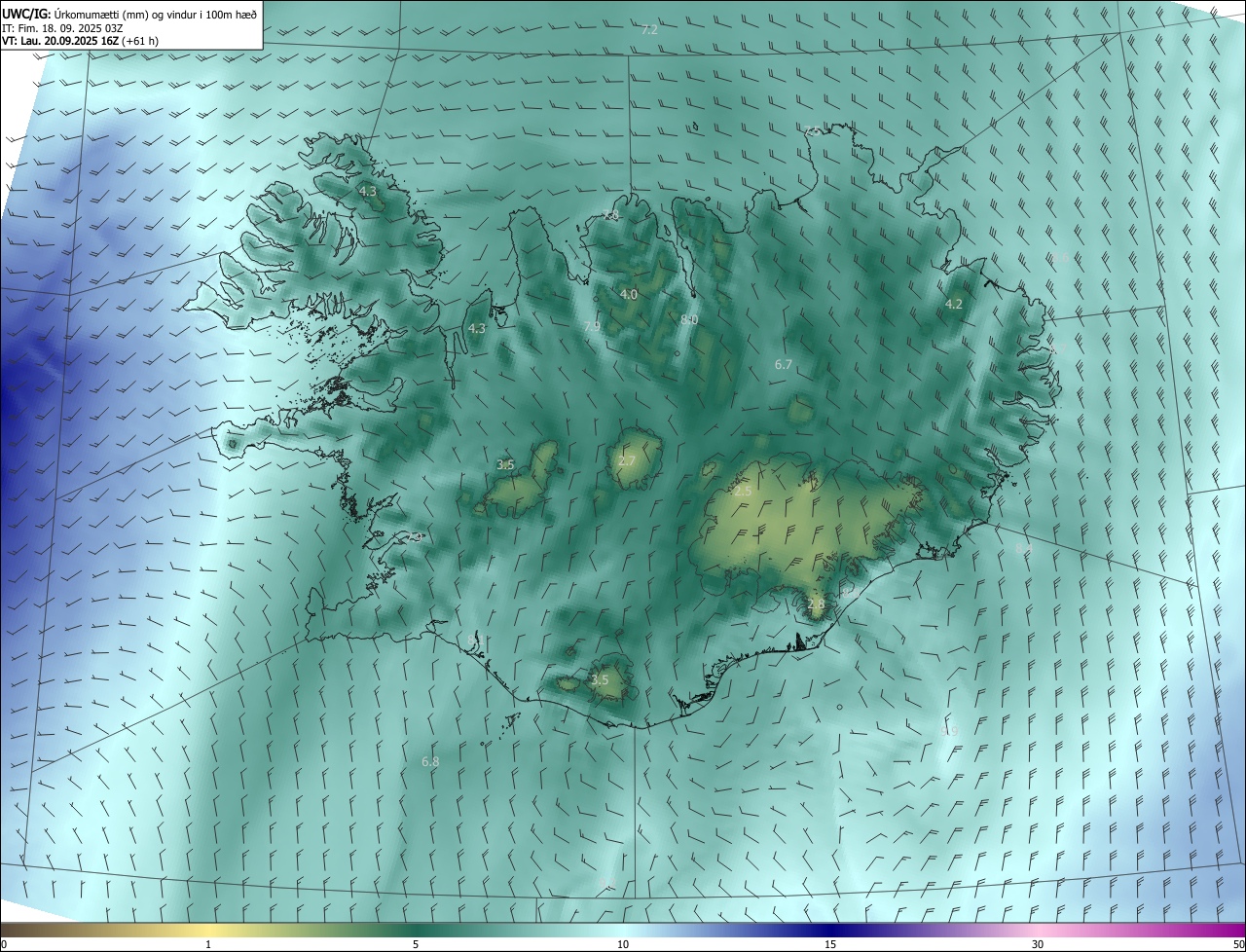The image size is (1246, 952).
Task: Click the 'VT: Lau. 20.09.2025 16Z (+61 h)' line
Action: pyautogui.click(x=81, y=41)
